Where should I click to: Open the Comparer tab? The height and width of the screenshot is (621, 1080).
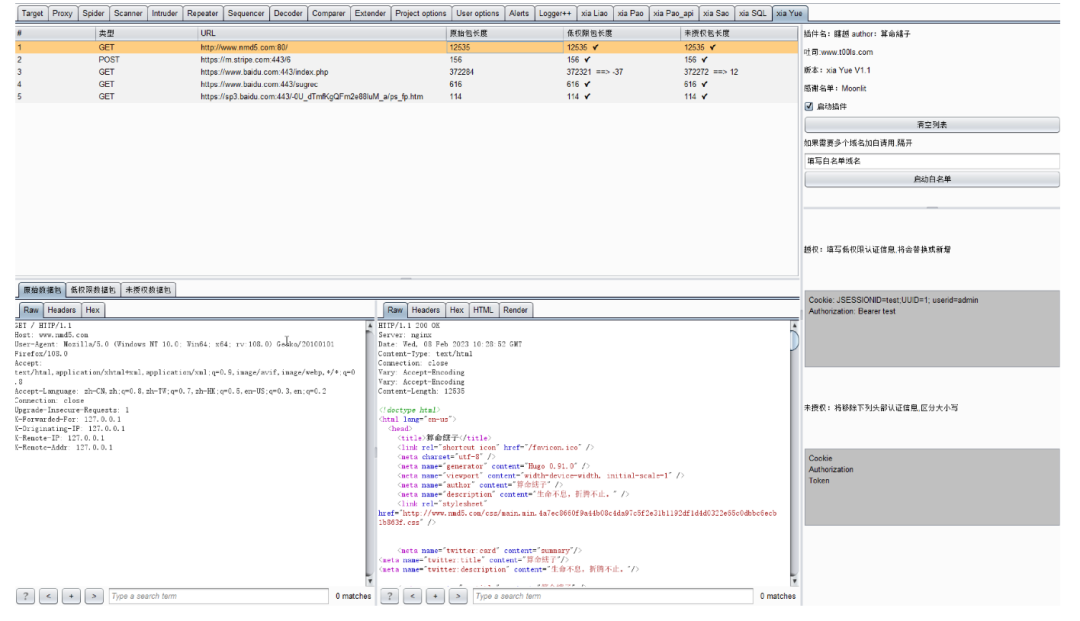(x=329, y=13)
